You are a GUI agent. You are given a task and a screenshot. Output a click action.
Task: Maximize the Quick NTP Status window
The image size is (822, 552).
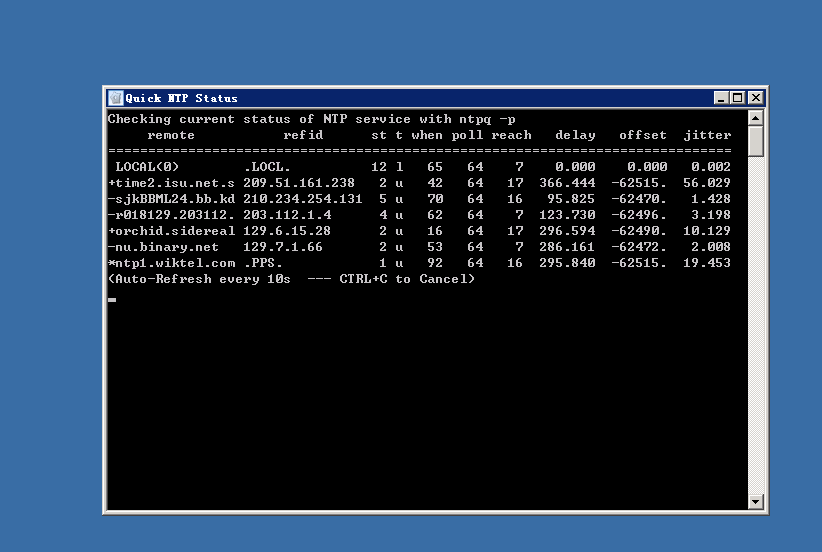click(x=738, y=98)
